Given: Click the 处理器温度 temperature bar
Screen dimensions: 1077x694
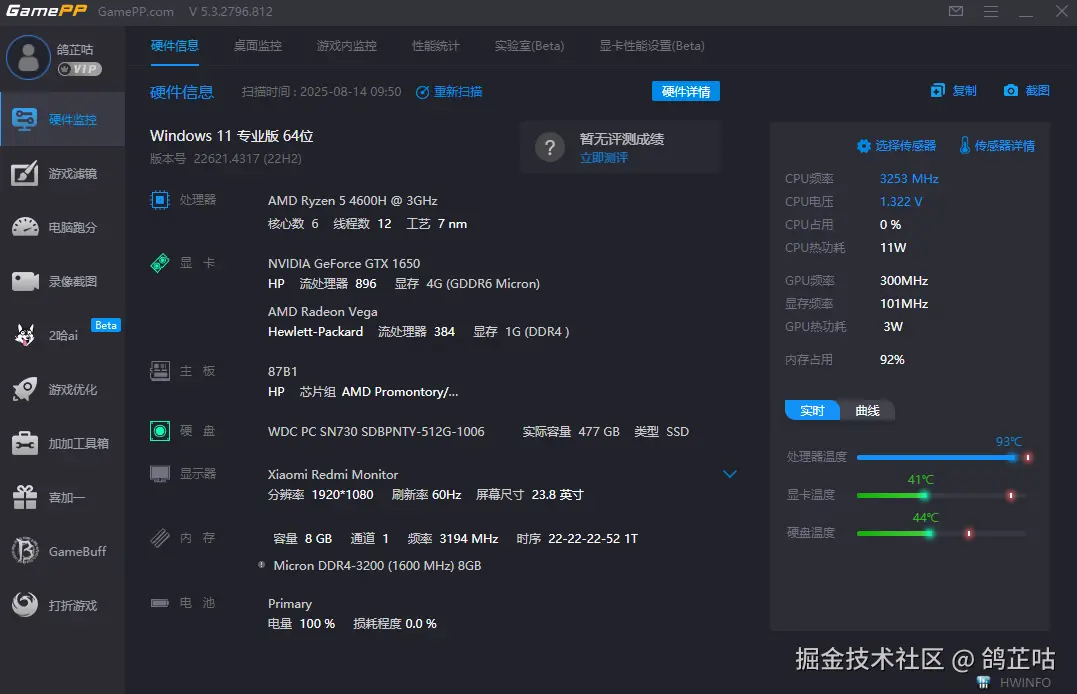Looking at the screenshot, I should pos(942,457).
